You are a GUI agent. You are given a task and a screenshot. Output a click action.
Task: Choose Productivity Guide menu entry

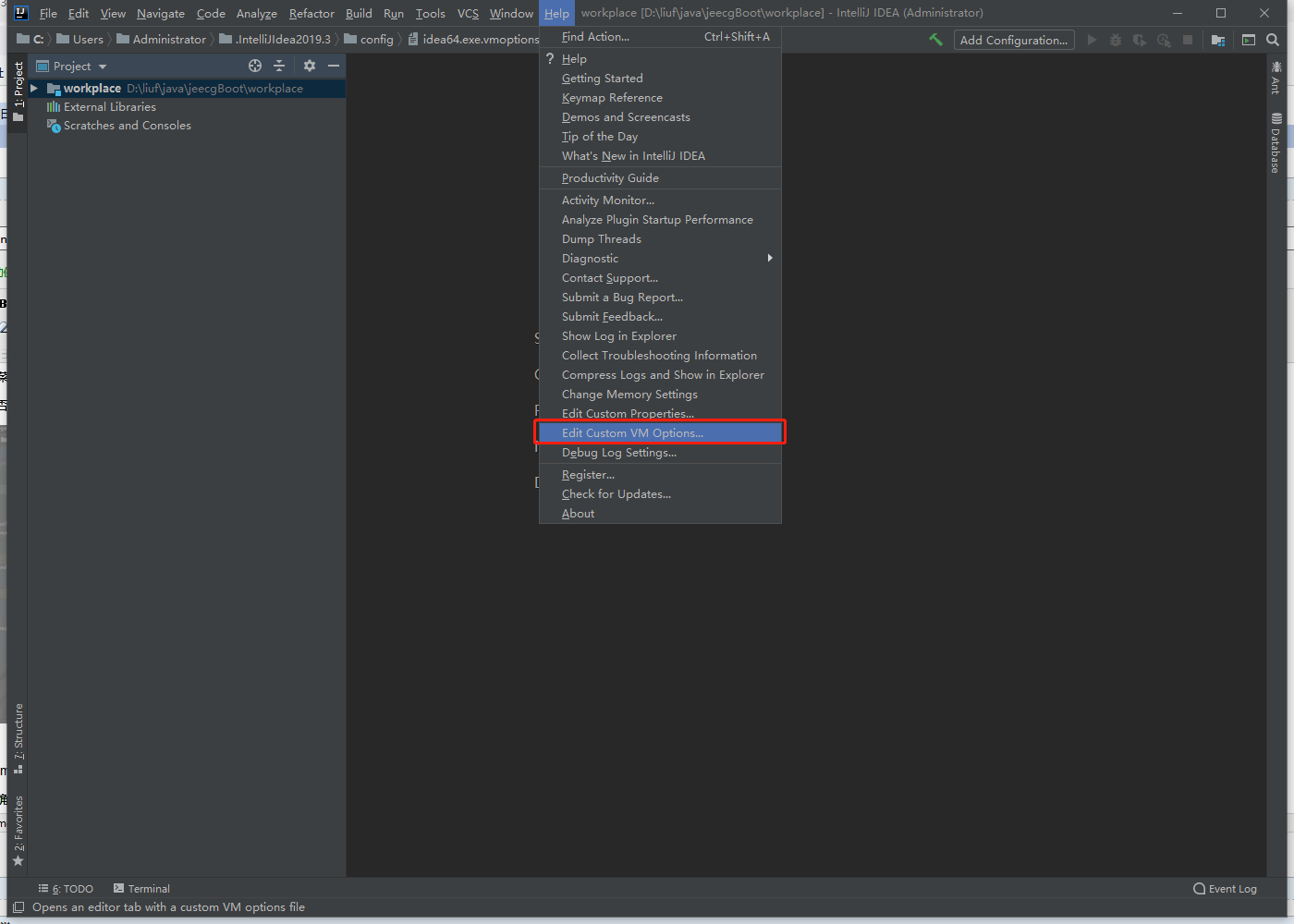click(660, 178)
